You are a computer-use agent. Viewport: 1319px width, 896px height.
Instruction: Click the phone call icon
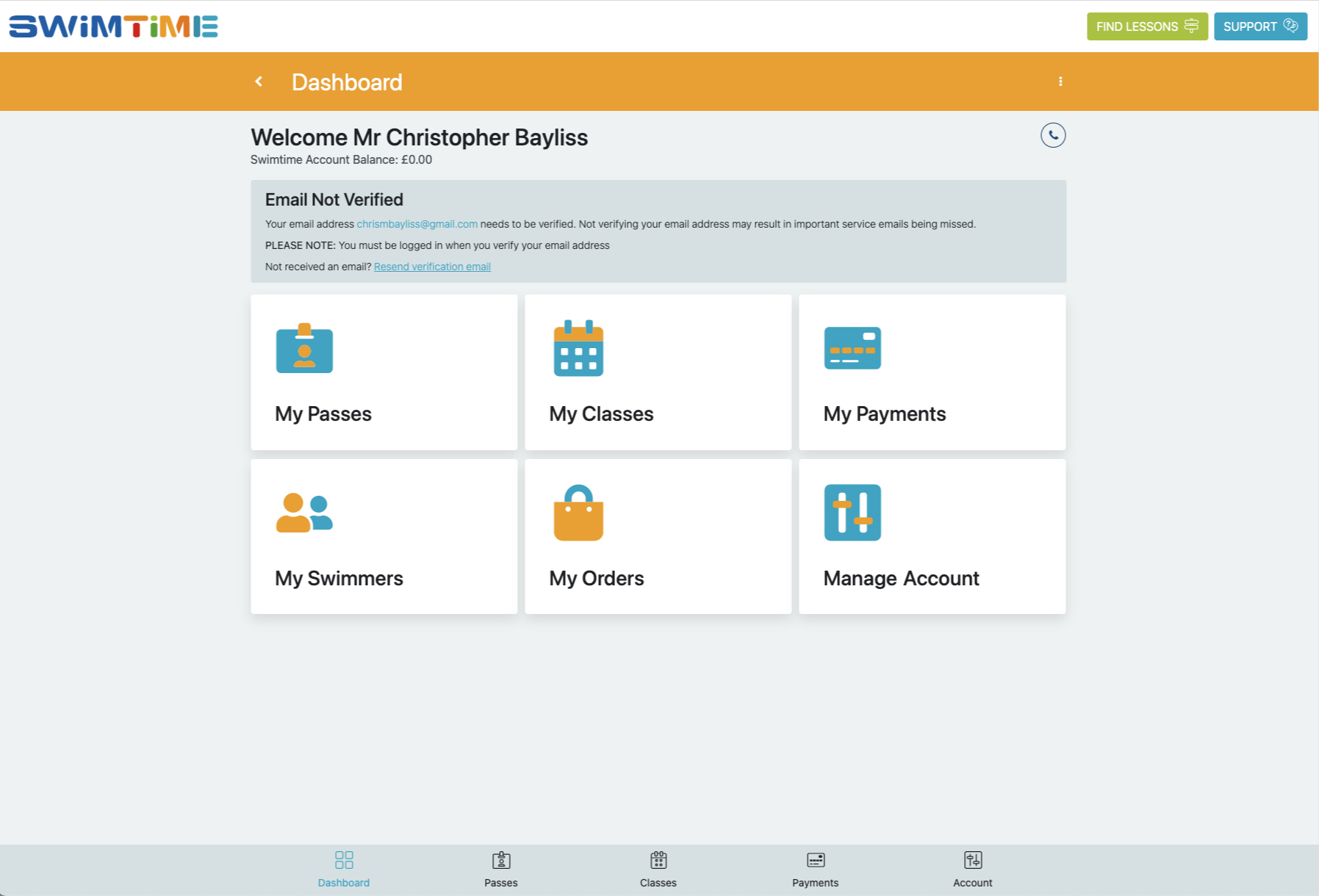coord(1053,135)
